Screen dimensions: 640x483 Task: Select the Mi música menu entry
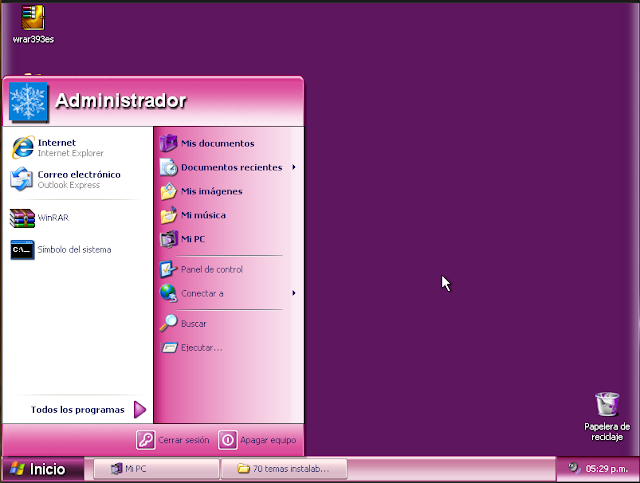[x=229, y=215]
